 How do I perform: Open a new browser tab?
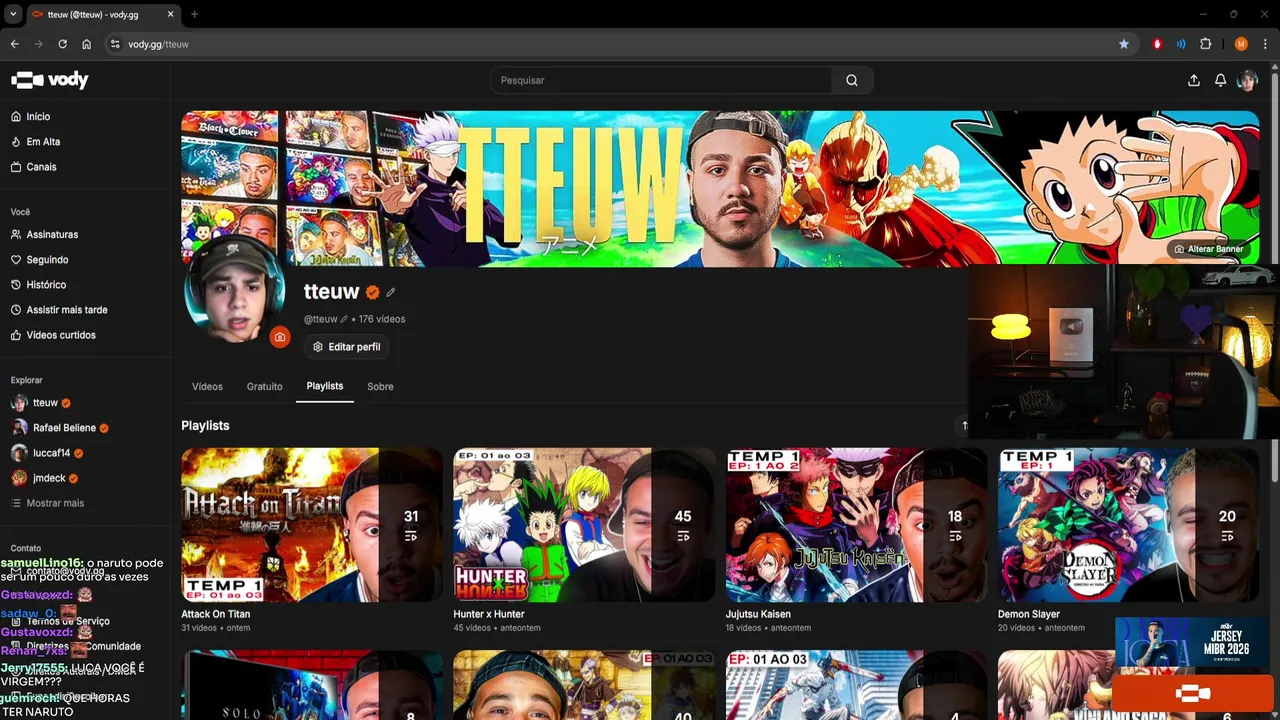[194, 14]
